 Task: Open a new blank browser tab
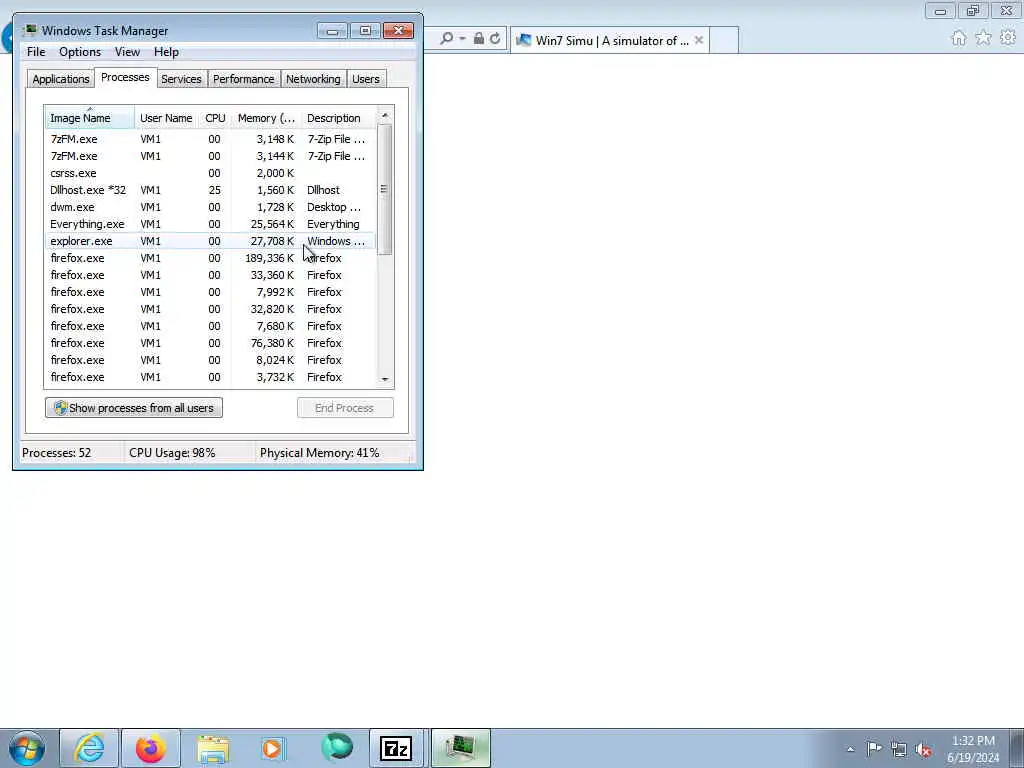pyautogui.click(x=724, y=40)
